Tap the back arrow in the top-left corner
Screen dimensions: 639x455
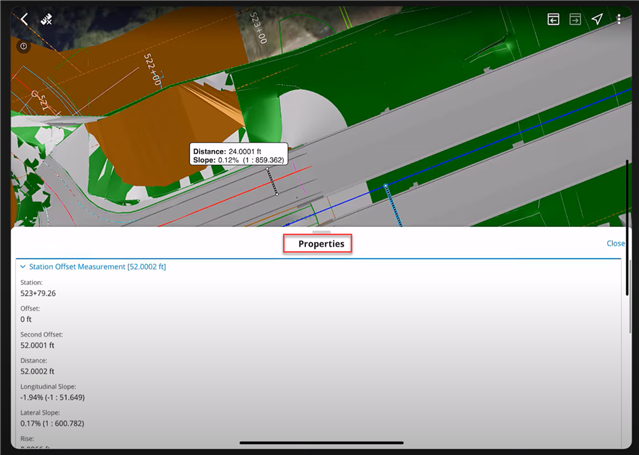[x=24, y=20]
